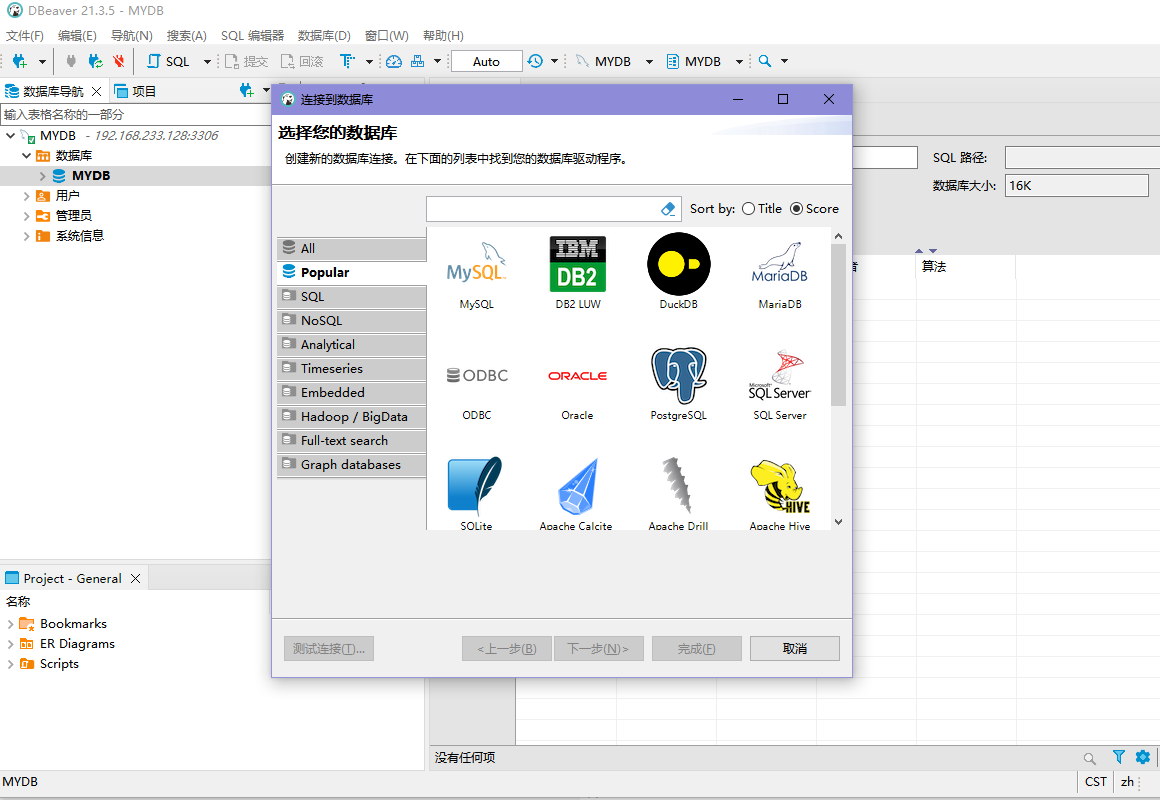The height and width of the screenshot is (800, 1160).
Task: Select the Graph databases category
Action: [x=352, y=465]
